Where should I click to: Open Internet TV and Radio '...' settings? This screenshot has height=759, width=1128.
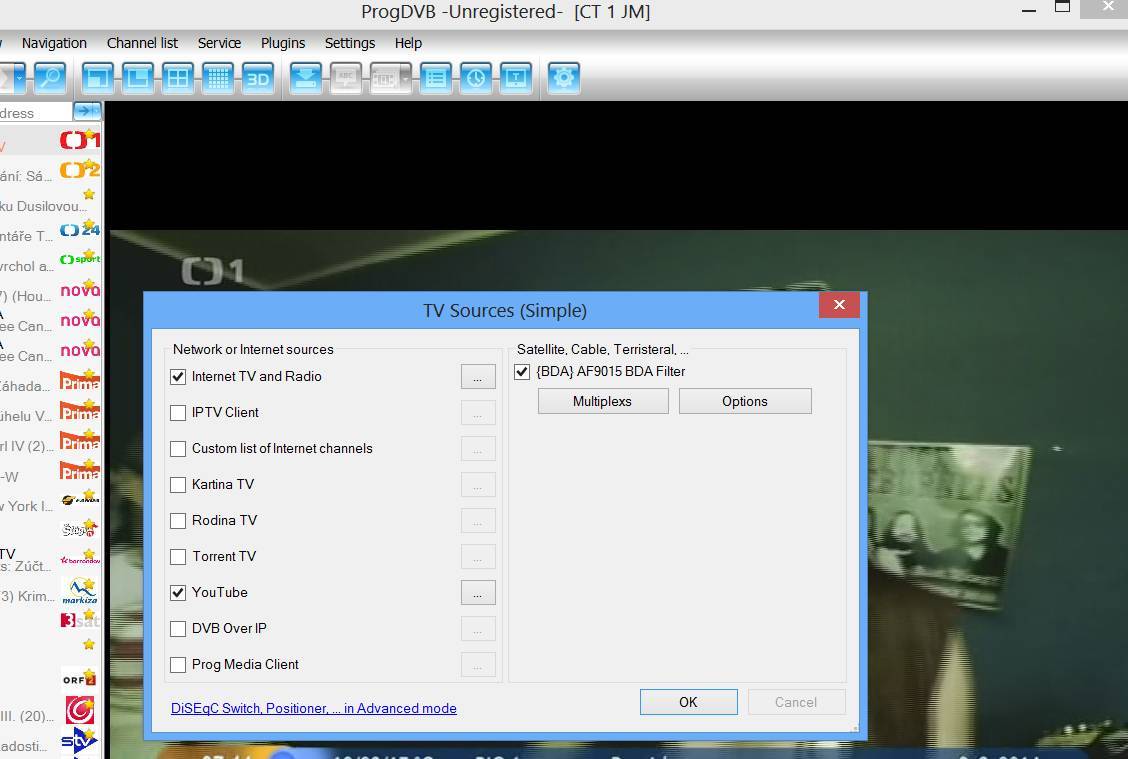click(x=478, y=377)
